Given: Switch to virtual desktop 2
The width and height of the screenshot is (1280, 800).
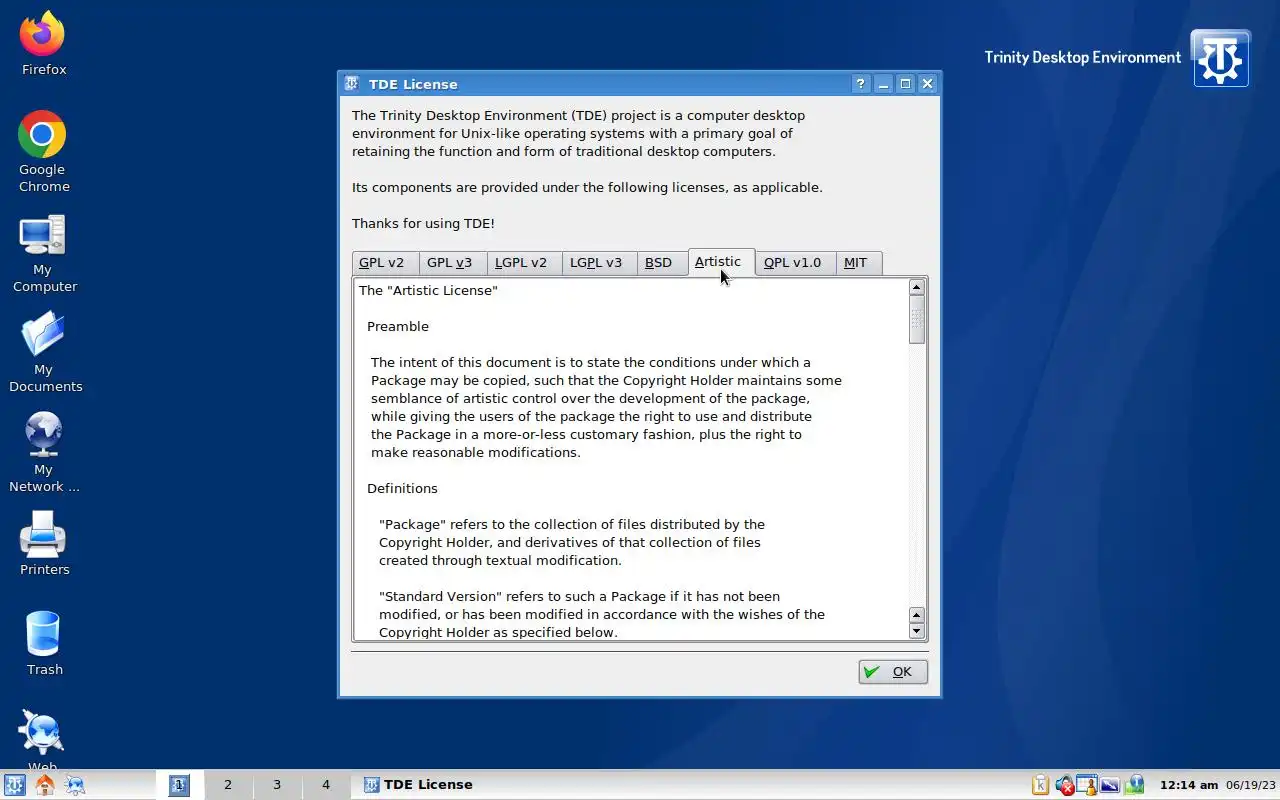Looking at the screenshot, I should point(228,785).
